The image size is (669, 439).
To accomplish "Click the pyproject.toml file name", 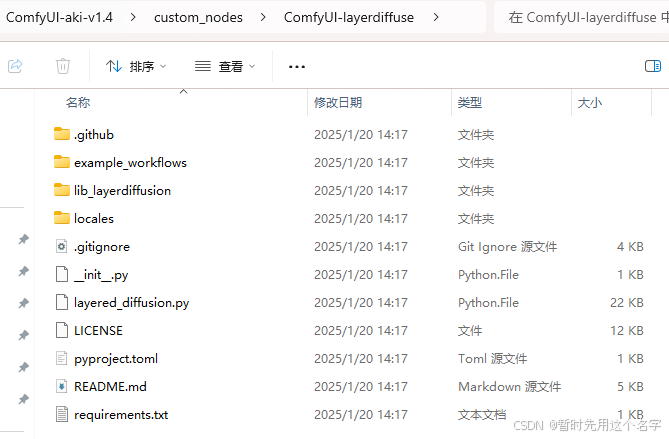I will point(116,359).
